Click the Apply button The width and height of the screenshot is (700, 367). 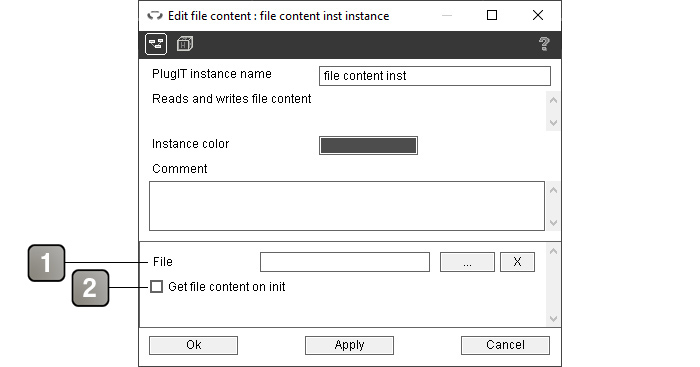click(x=350, y=346)
